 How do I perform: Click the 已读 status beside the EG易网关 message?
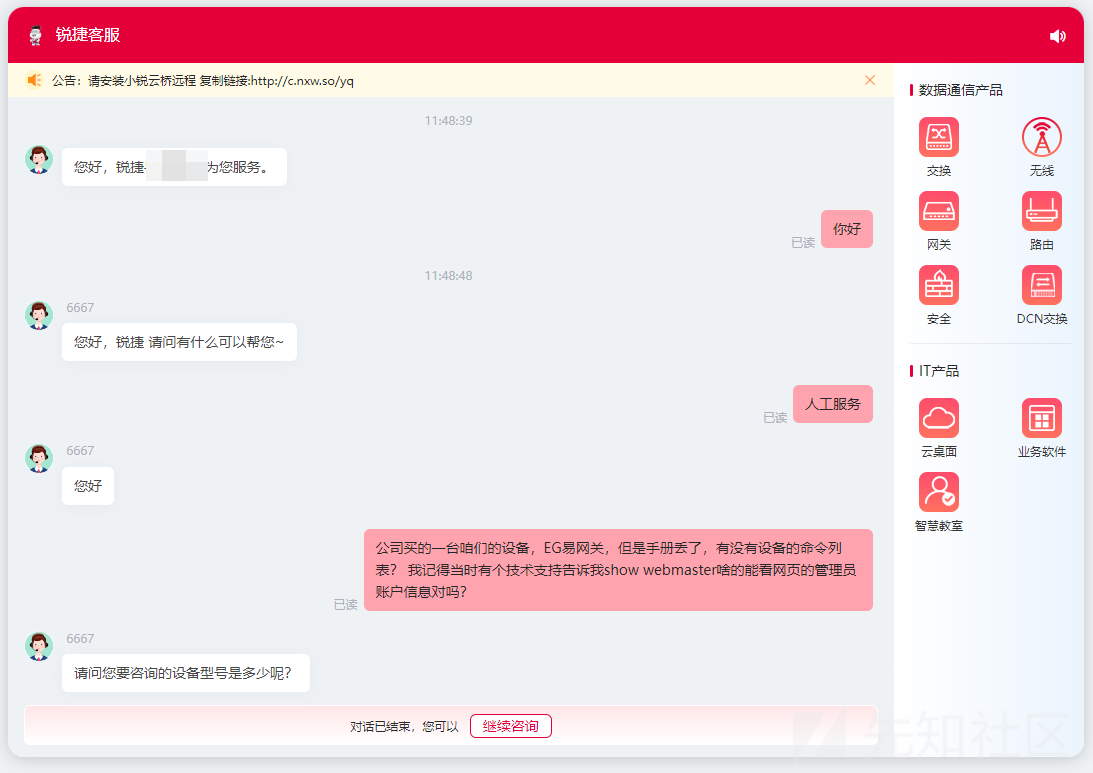point(346,604)
